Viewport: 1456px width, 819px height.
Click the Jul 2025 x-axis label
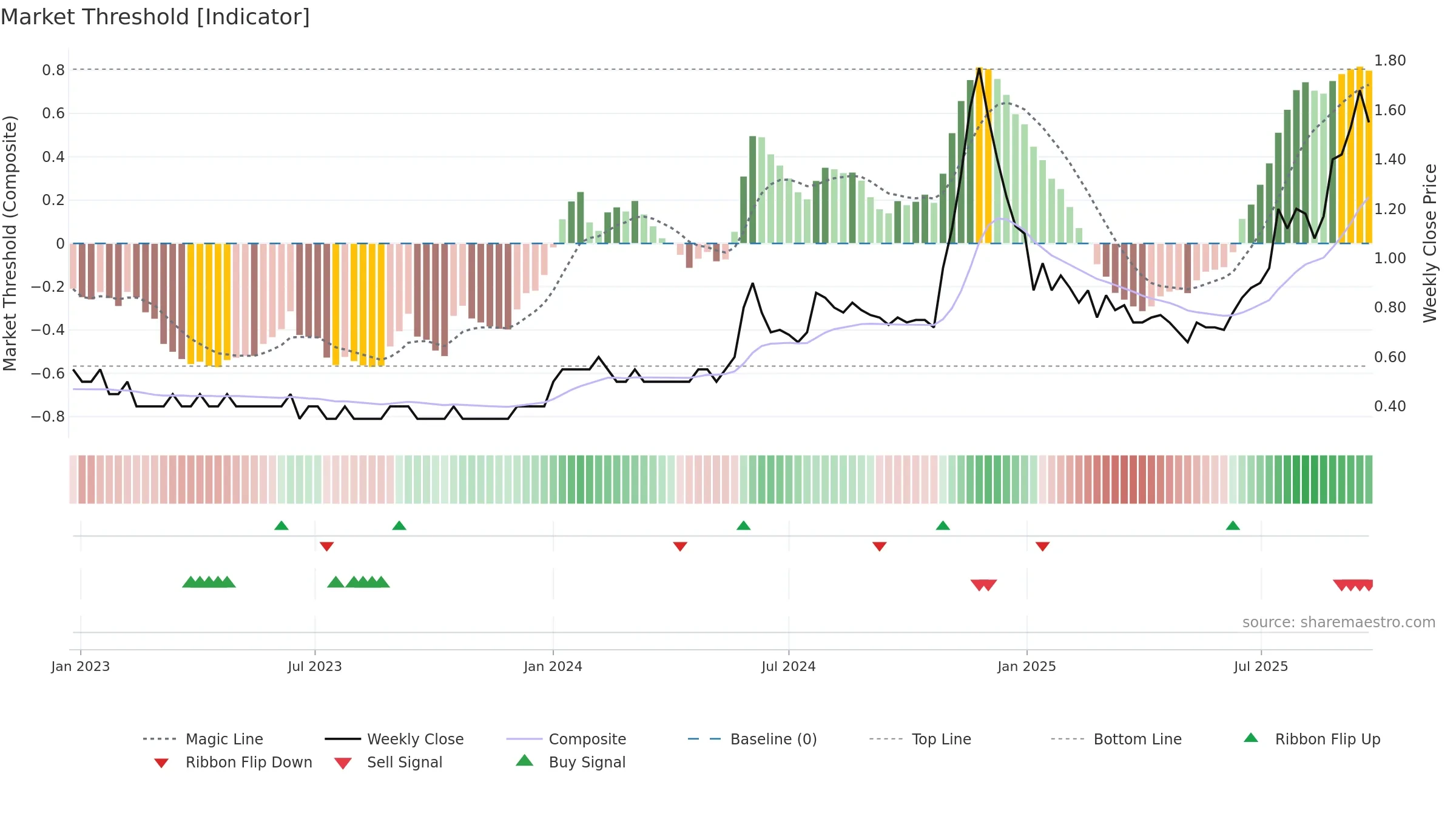[x=1261, y=667]
